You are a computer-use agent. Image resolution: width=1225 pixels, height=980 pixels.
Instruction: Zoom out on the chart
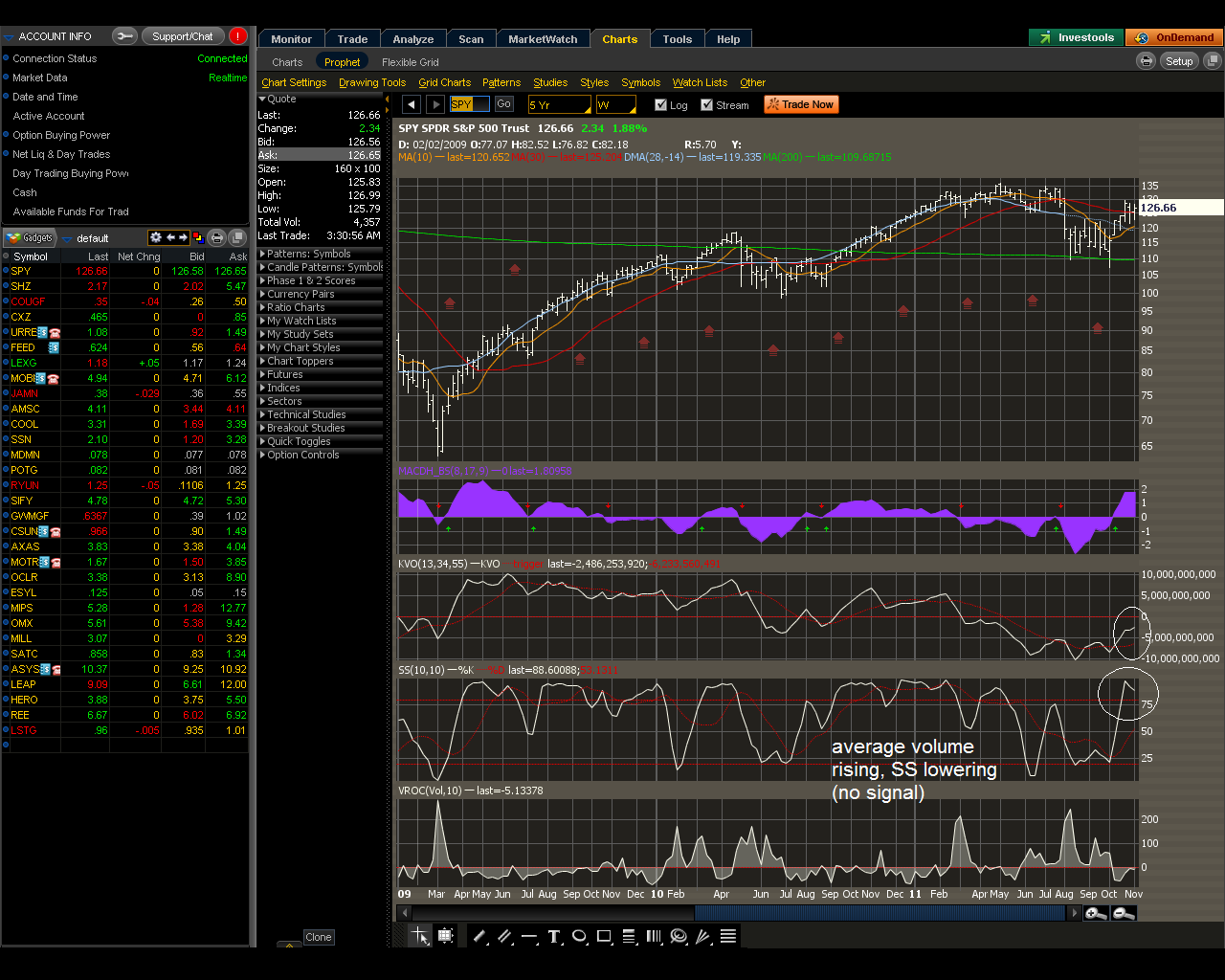1124,913
